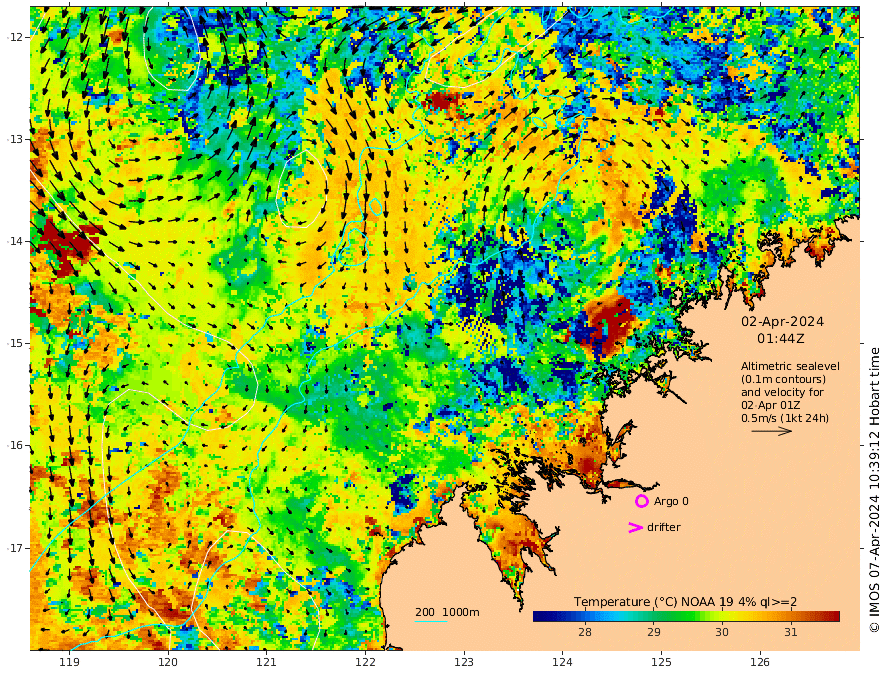This screenshot has width=880, height=680.
Task: Click the time label 01:44Z
Action: (781, 339)
